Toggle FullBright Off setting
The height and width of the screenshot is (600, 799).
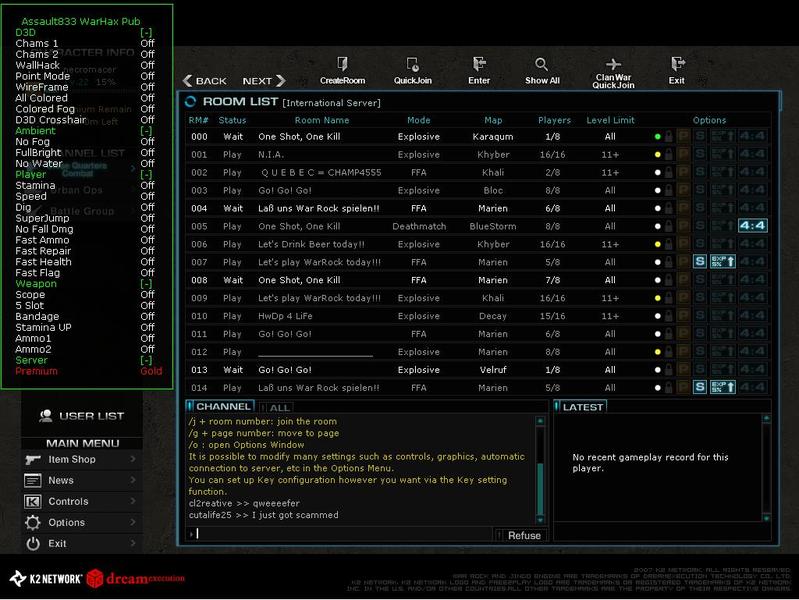(x=147, y=152)
